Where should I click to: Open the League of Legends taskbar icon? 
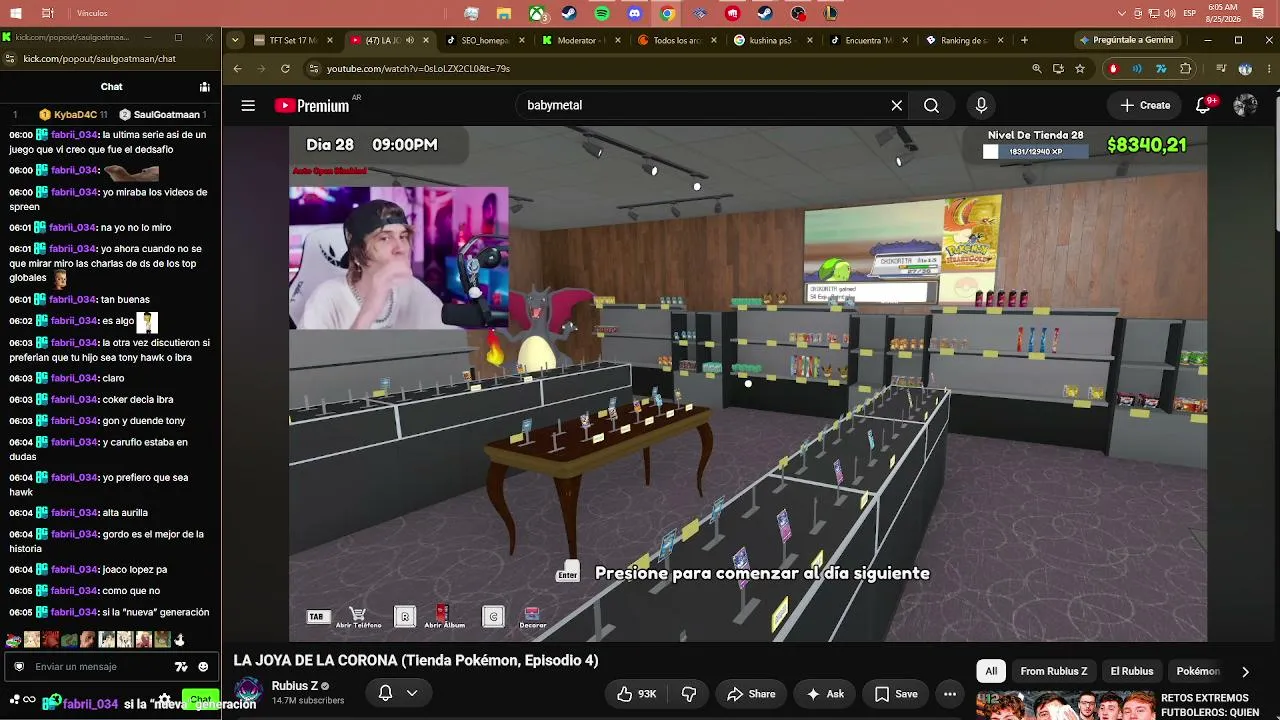830,14
